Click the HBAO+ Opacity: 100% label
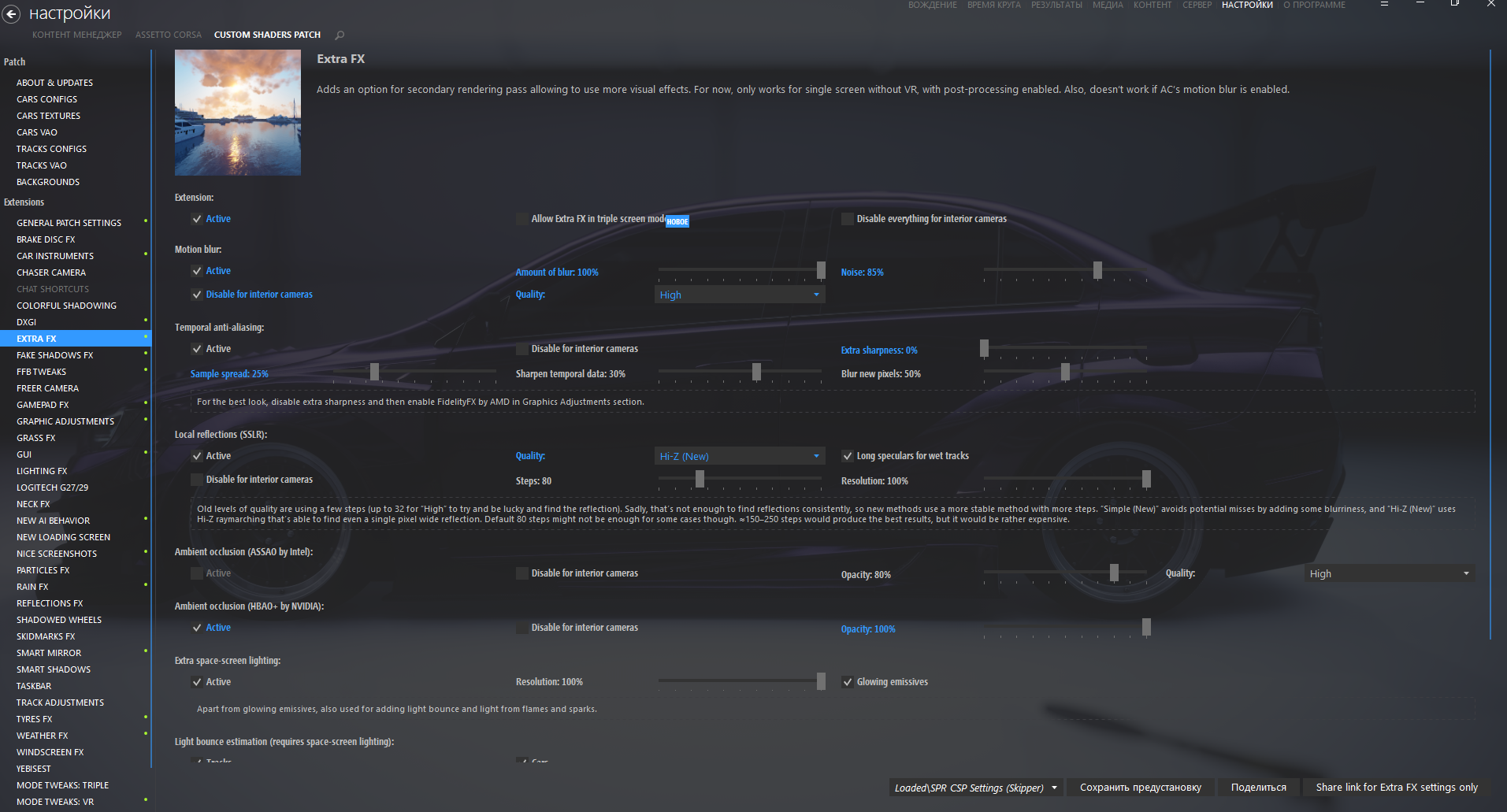 (868, 629)
